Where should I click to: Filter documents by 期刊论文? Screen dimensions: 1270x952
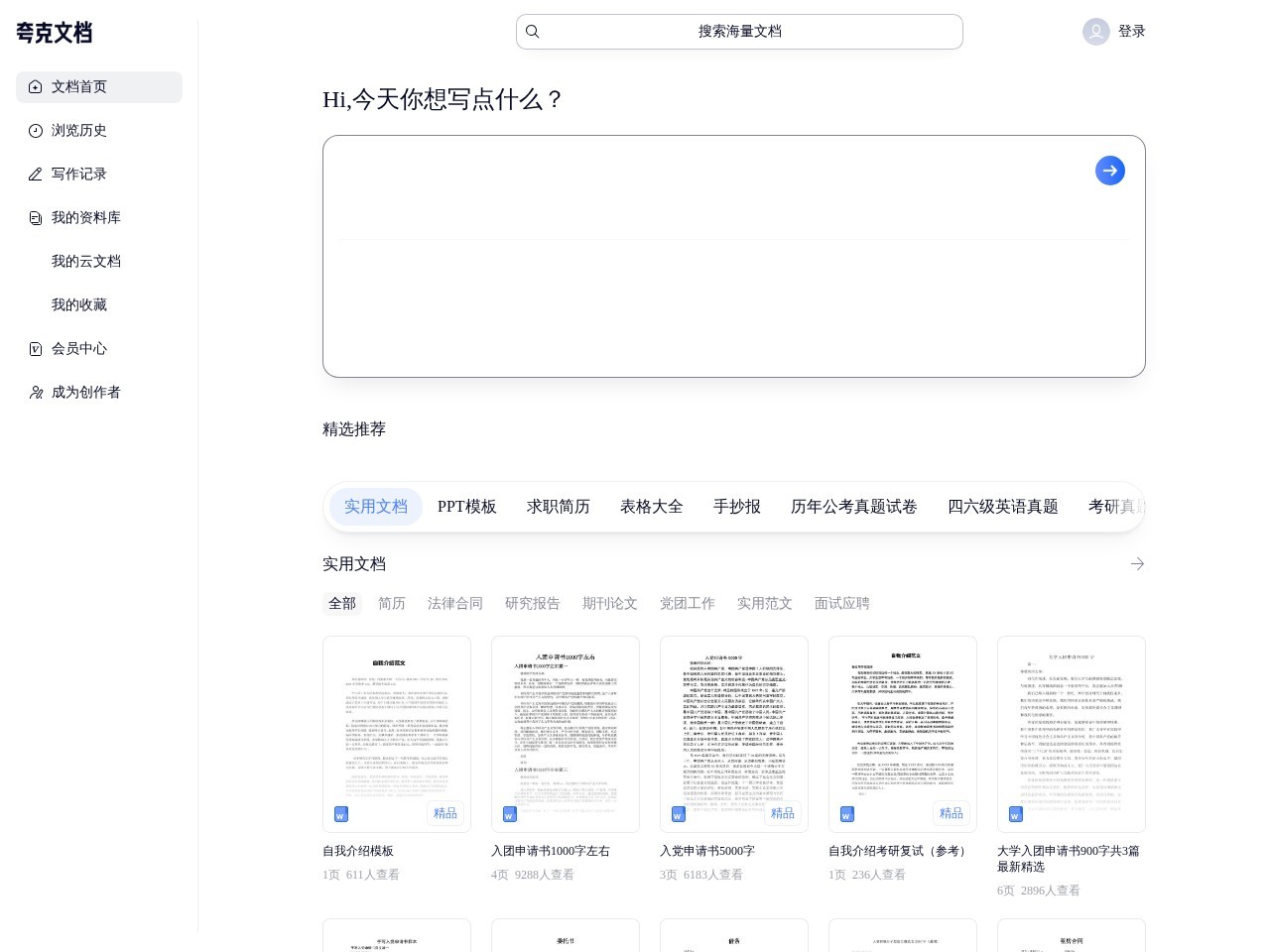[610, 603]
